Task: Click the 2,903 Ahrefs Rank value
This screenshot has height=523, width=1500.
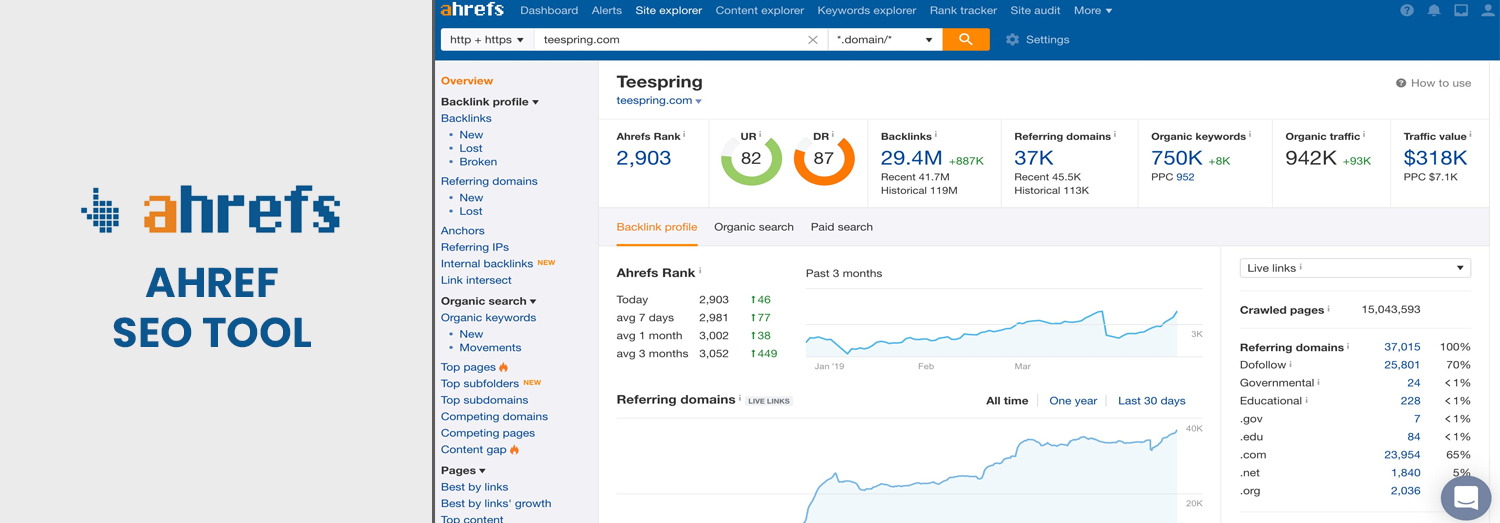Action: point(644,158)
